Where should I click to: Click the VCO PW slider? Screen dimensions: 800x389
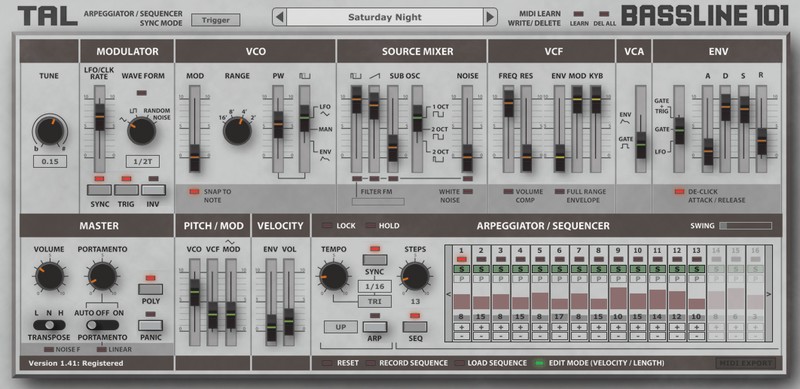pos(278,125)
